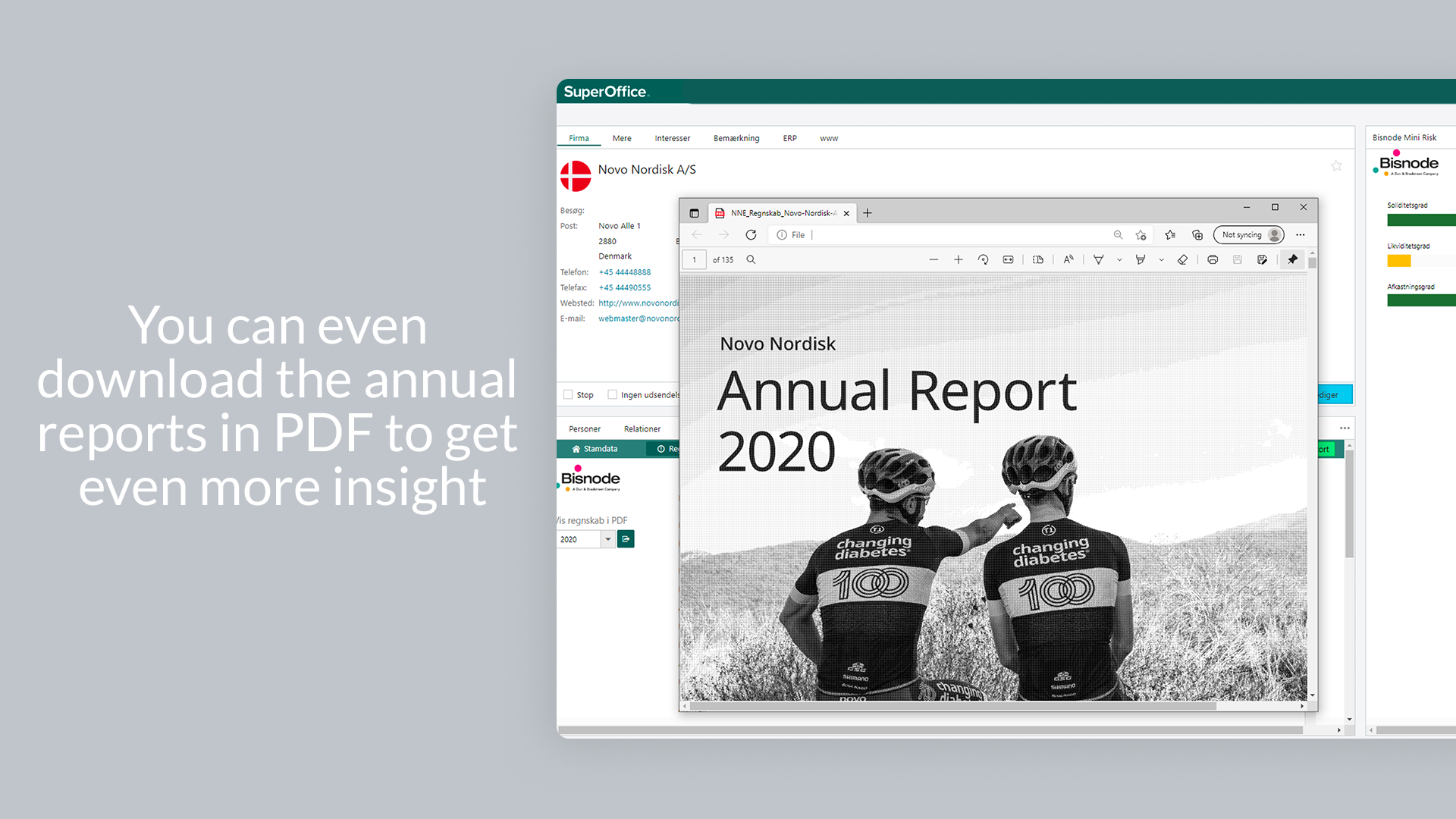Search the PDF with the find icon
Viewport: 1456px width, 819px height.
[x=751, y=259]
